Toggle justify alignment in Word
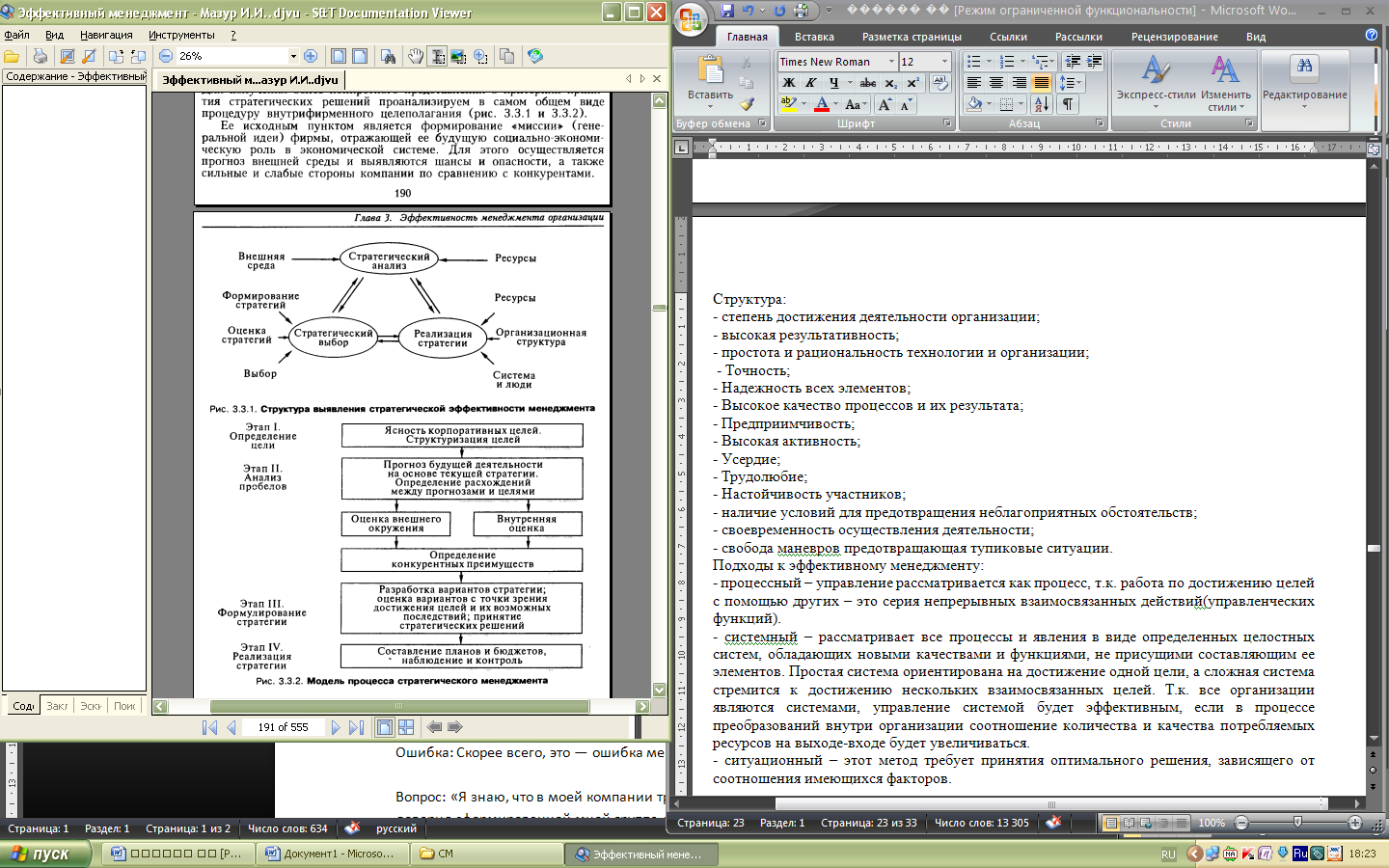Screen dimensions: 1389x868 pyautogui.click(x=1042, y=83)
